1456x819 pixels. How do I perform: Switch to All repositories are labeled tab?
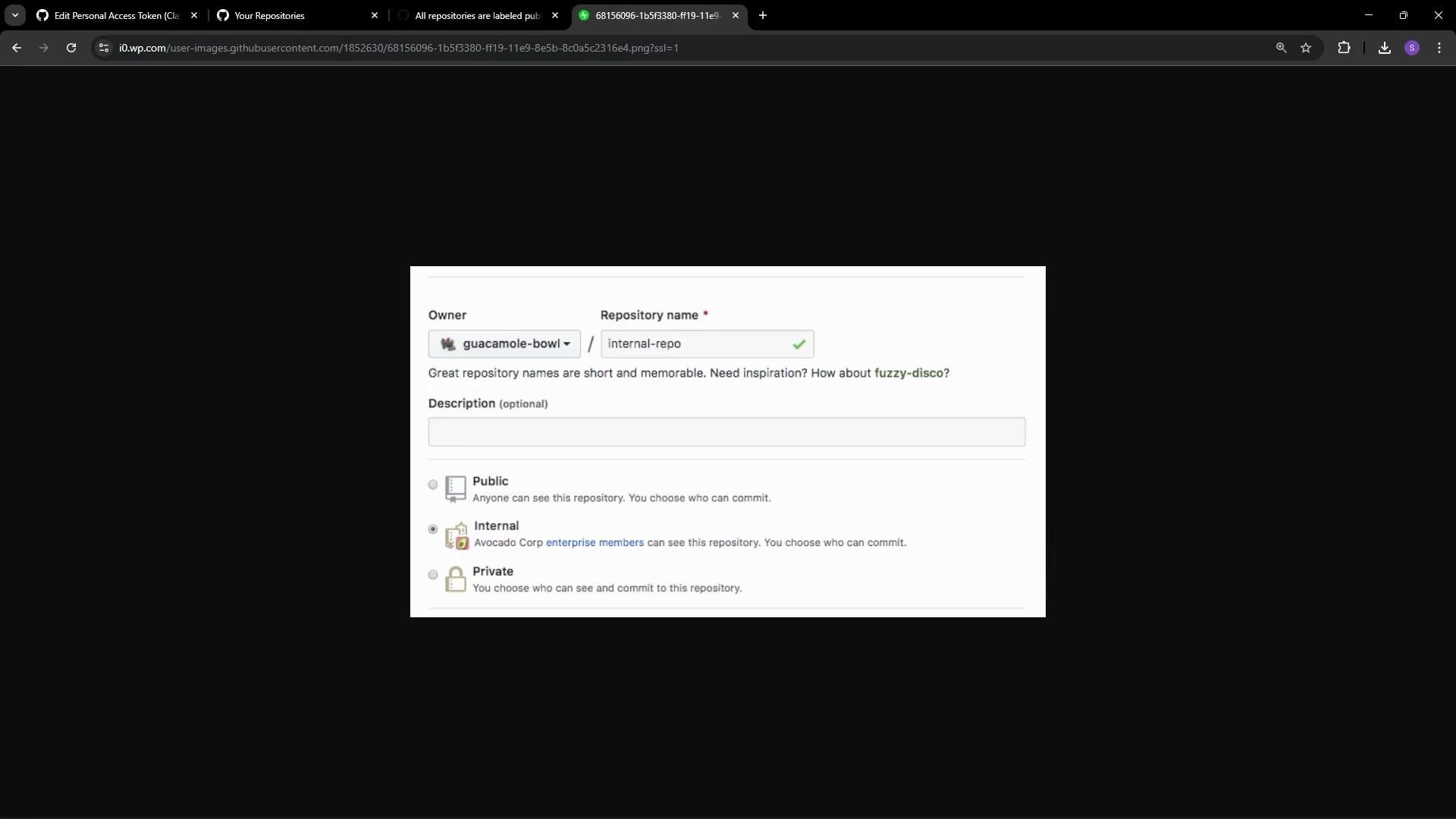[477, 15]
